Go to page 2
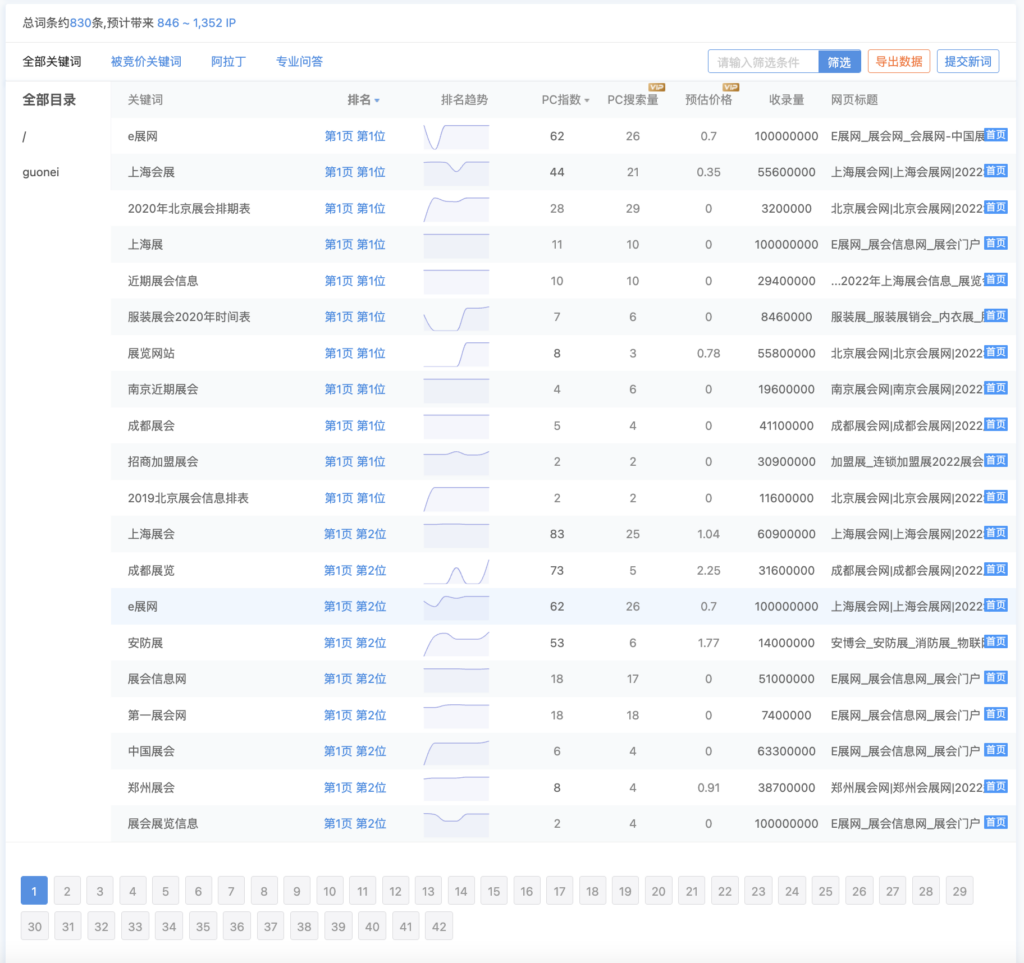The width and height of the screenshot is (1024, 963). click(67, 891)
